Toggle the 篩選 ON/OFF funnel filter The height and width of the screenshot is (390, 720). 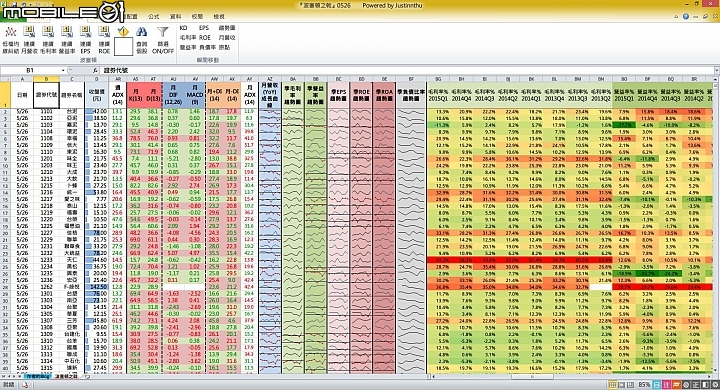coord(163,40)
